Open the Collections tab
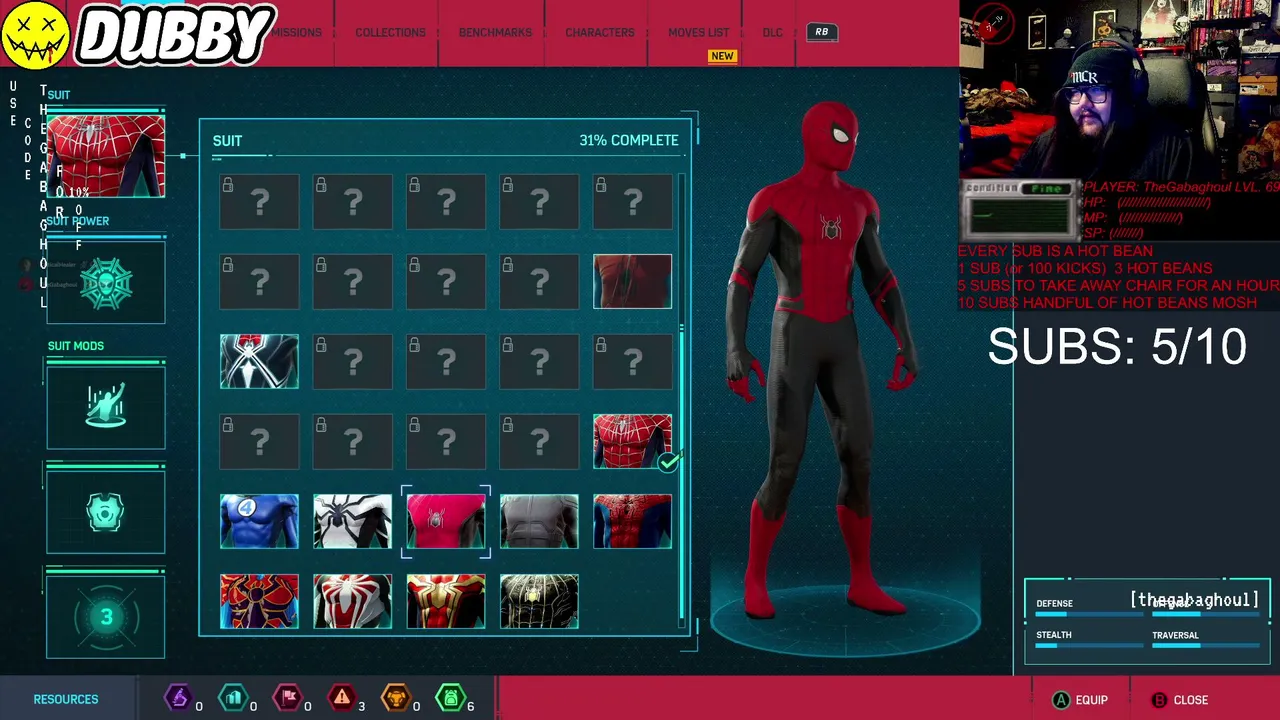Screen dimensions: 1280x720 tap(390, 32)
